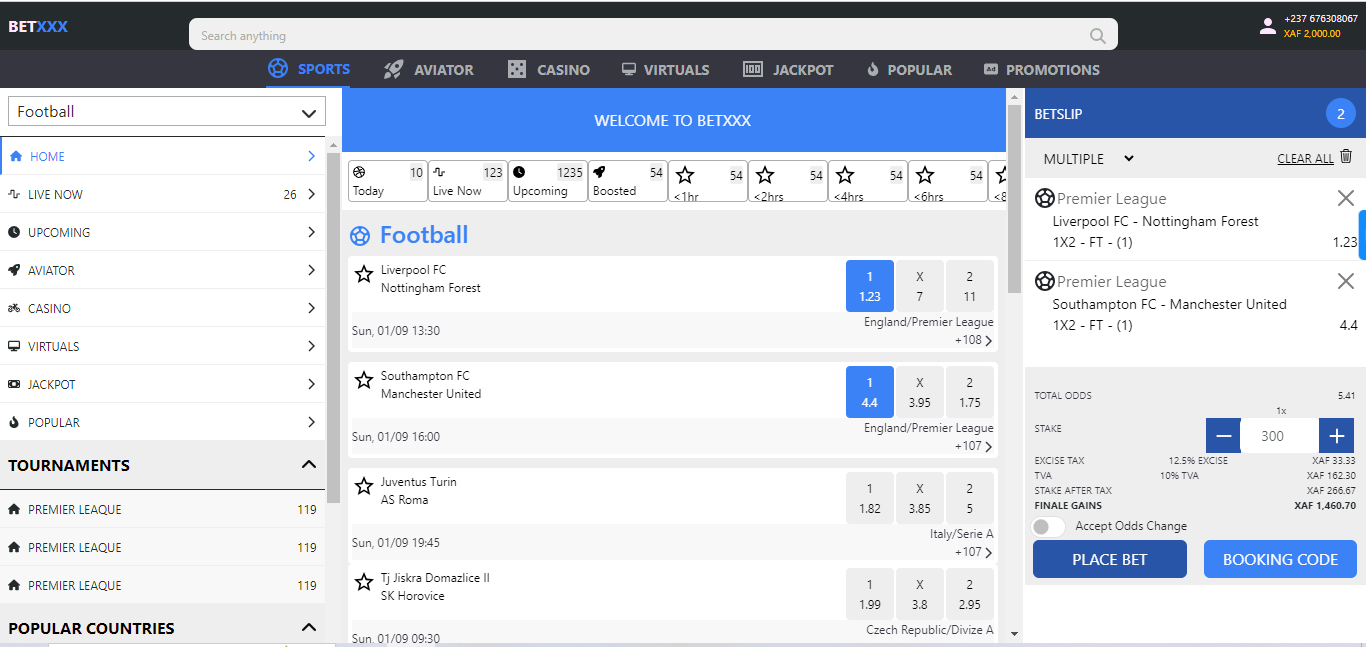Select draw odds 3.85 for Juventus match

(x=919, y=498)
